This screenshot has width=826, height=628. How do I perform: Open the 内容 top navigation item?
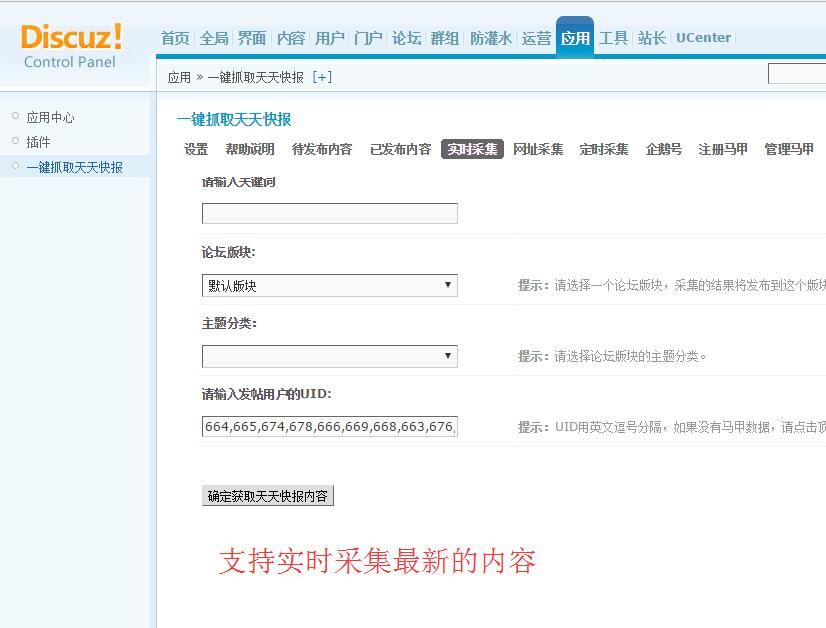[x=291, y=38]
